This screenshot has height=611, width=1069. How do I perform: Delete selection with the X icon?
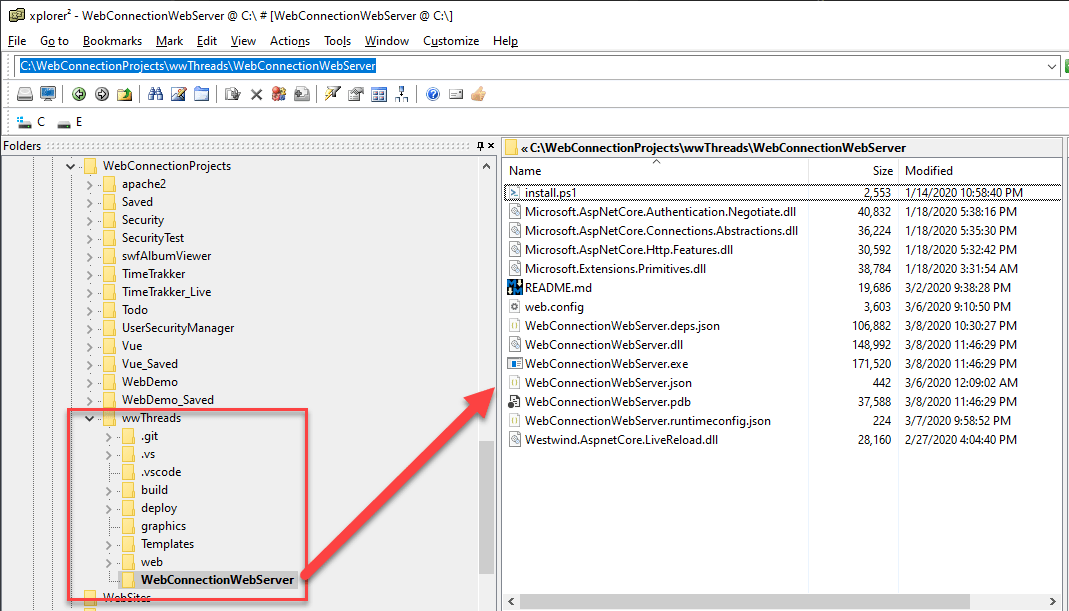pyautogui.click(x=256, y=95)
